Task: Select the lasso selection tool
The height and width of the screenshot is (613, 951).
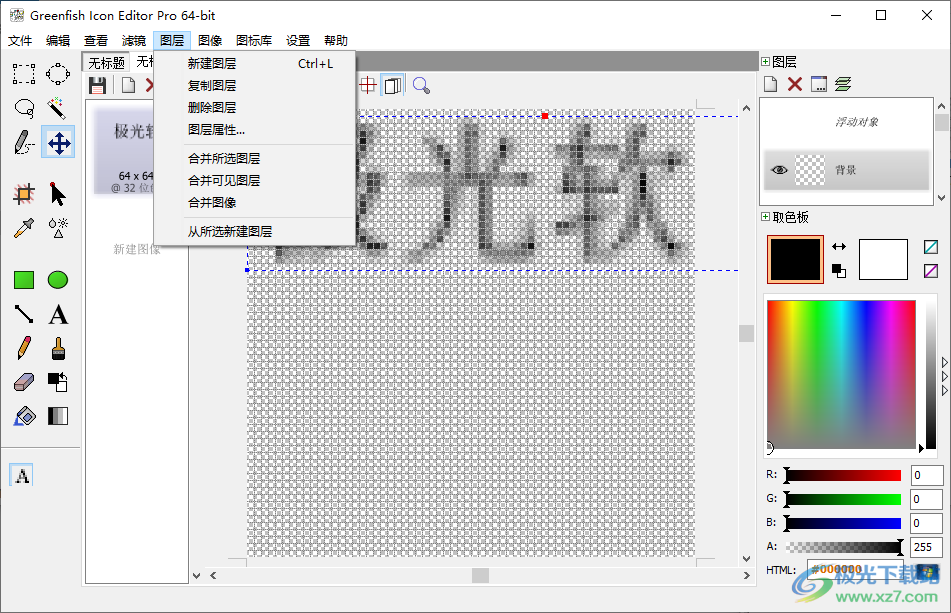Action: 23,105
